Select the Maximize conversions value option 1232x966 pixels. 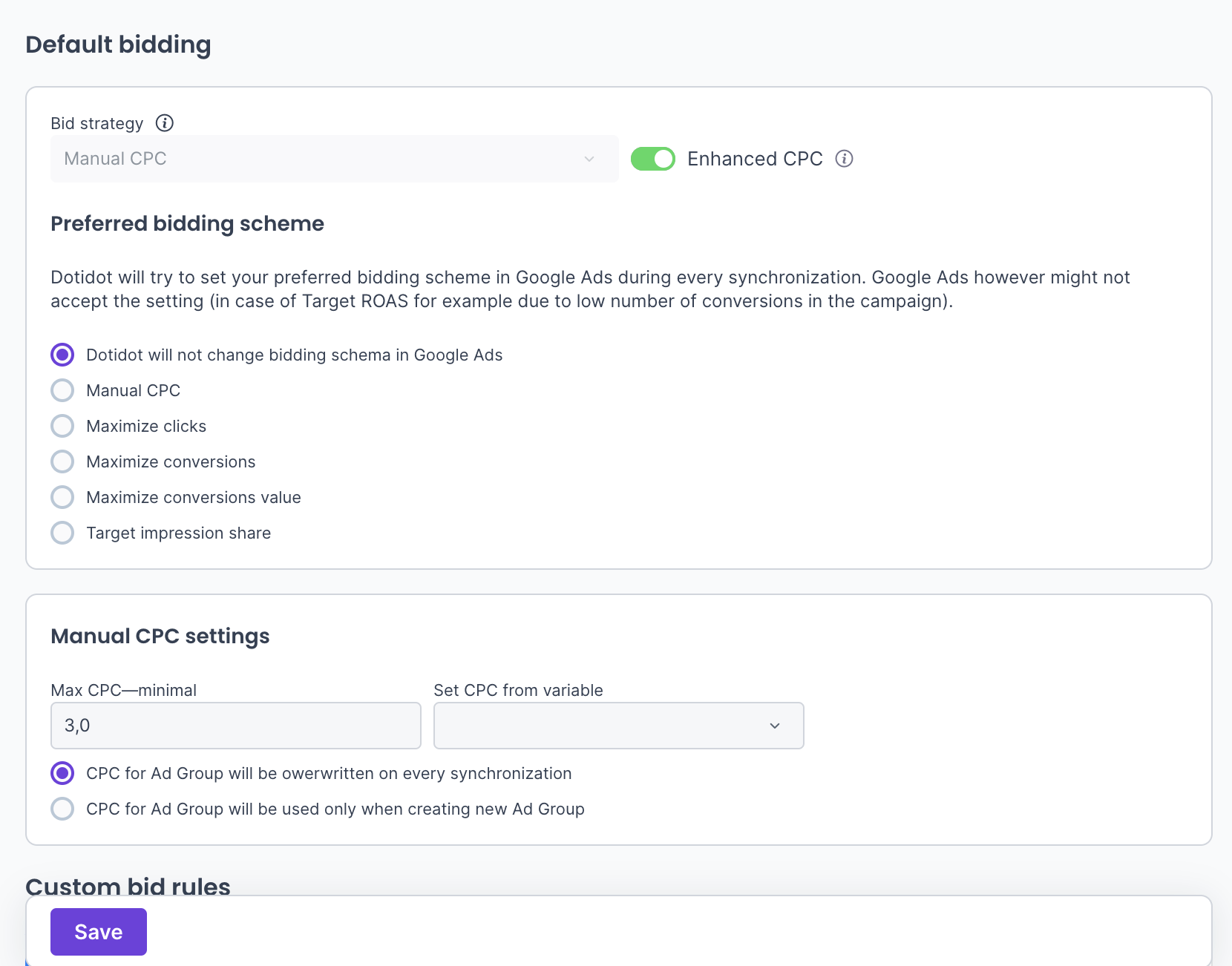[x=62, y=497]
